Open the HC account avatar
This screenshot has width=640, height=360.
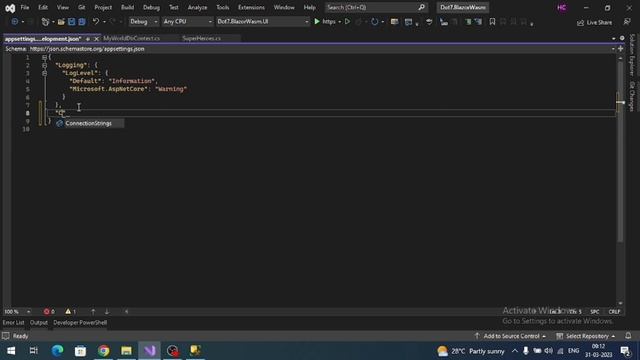(562, 8)
